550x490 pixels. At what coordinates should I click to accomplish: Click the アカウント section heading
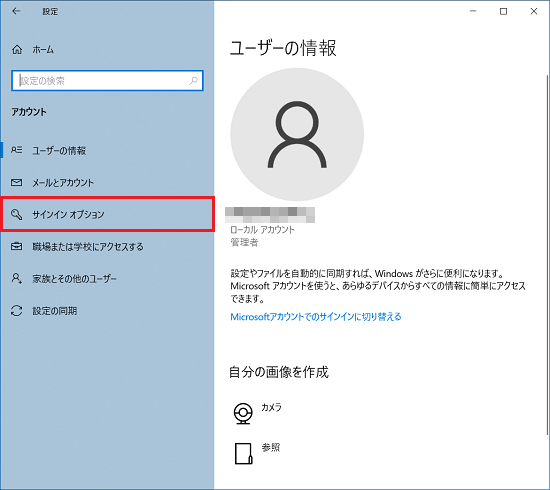click(x=29, y=112)
